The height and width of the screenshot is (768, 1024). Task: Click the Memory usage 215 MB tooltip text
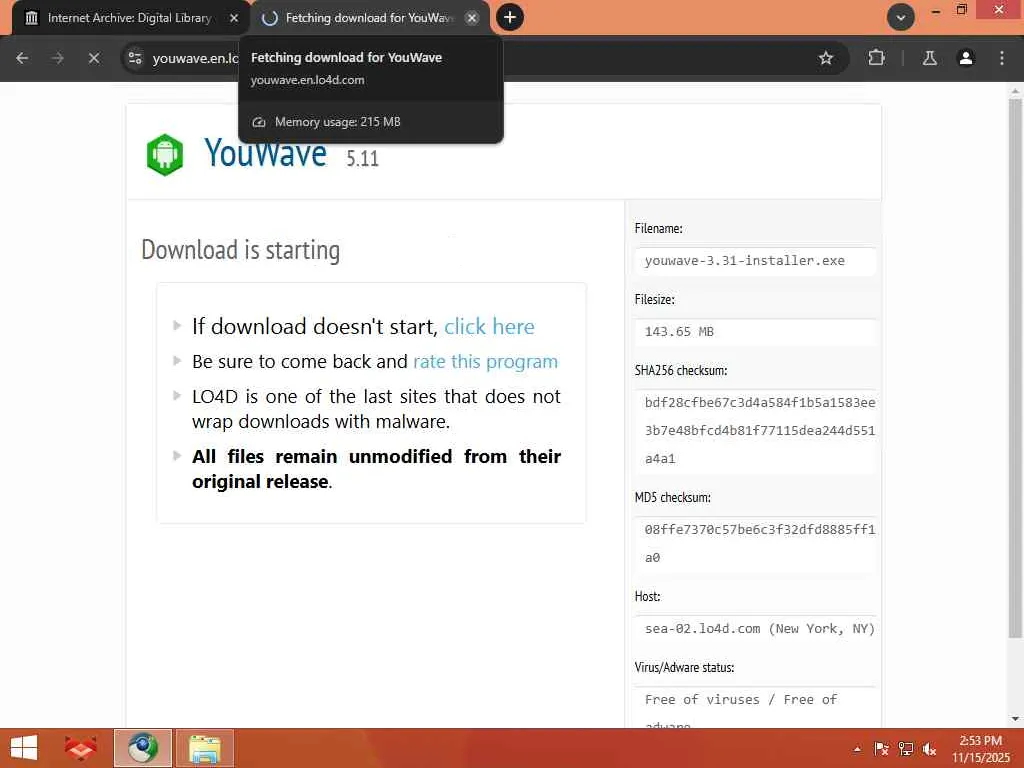pos(338,122)
